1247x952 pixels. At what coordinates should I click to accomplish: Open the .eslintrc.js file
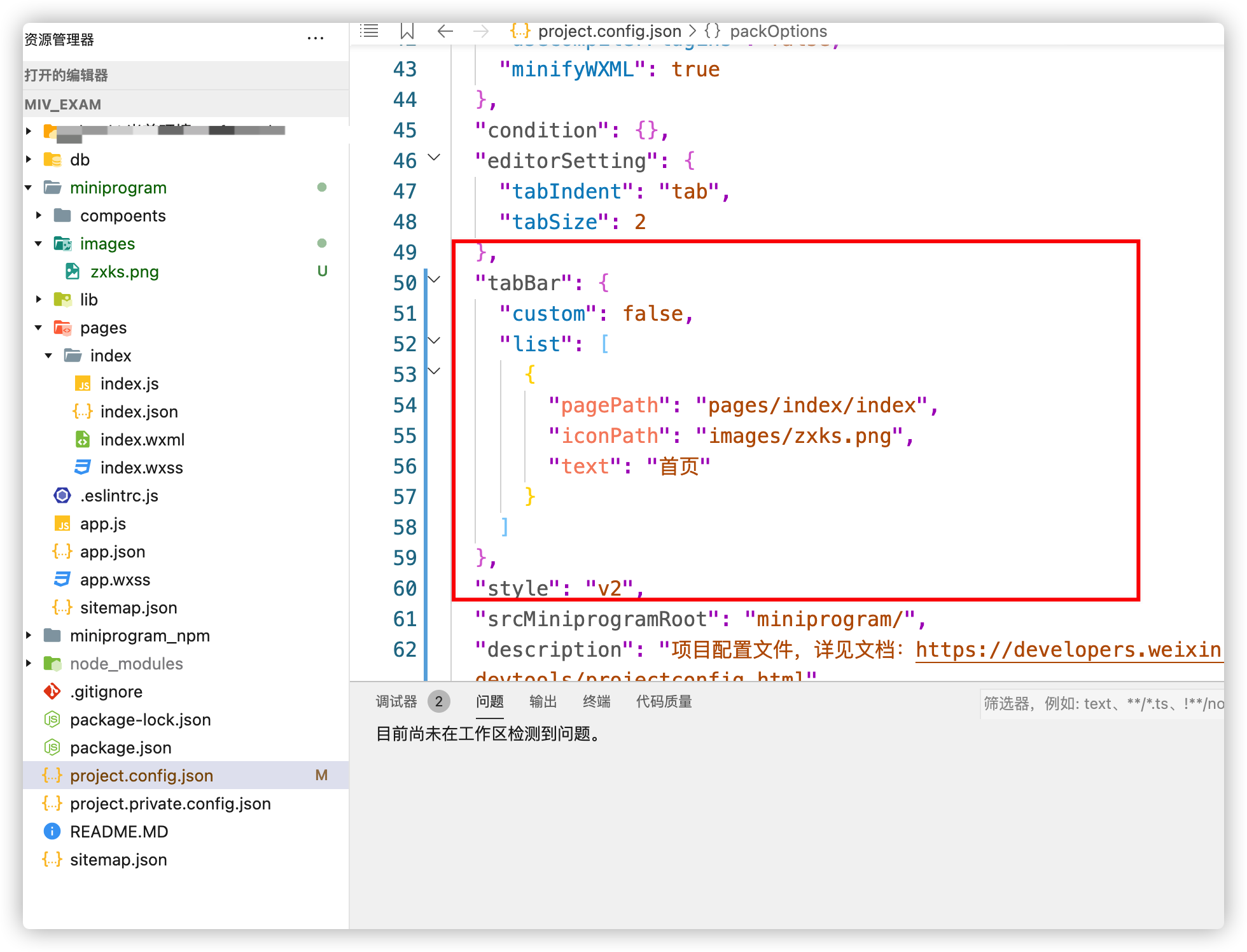pos(119,496)
